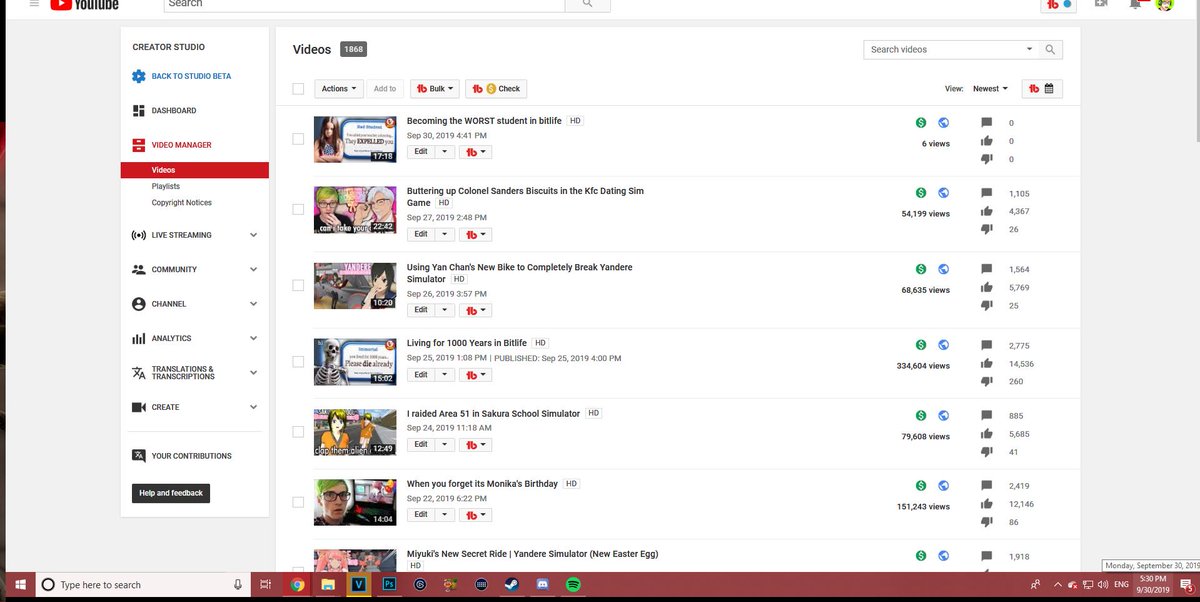Click comments icon for When you forget its Monika's Birthday
Screen dimensions: 1200x602
(x=987, y=486)
